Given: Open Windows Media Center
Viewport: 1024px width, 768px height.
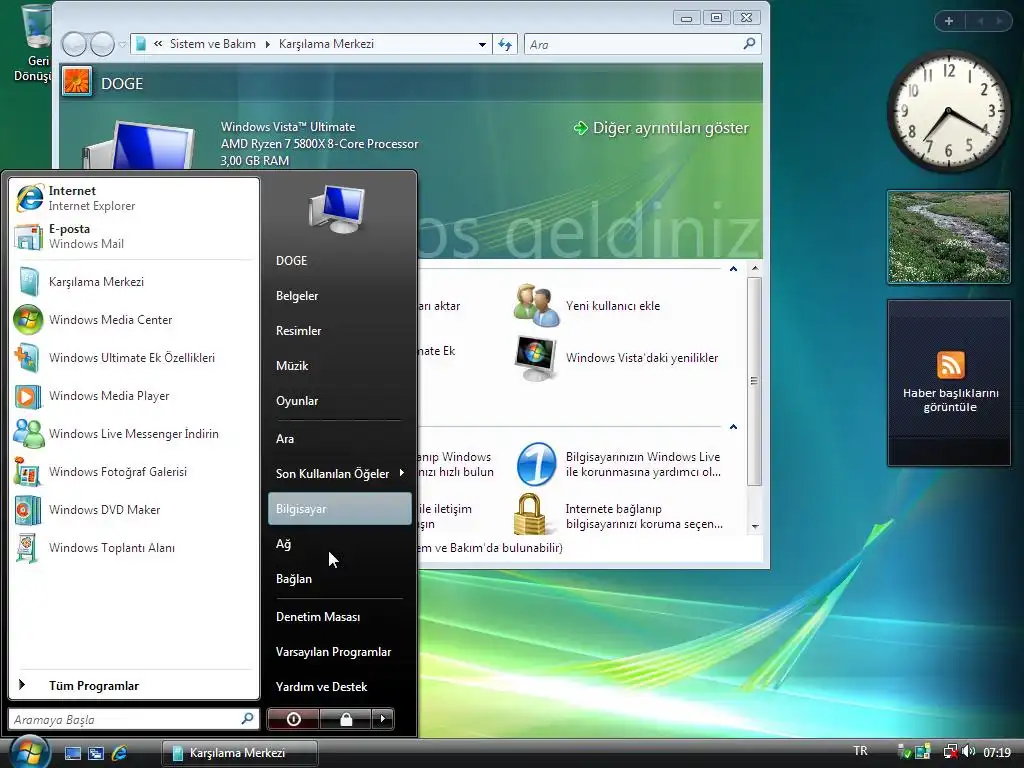Looking at the screenshot, I should pyautogui.click(x=134, y=319).
